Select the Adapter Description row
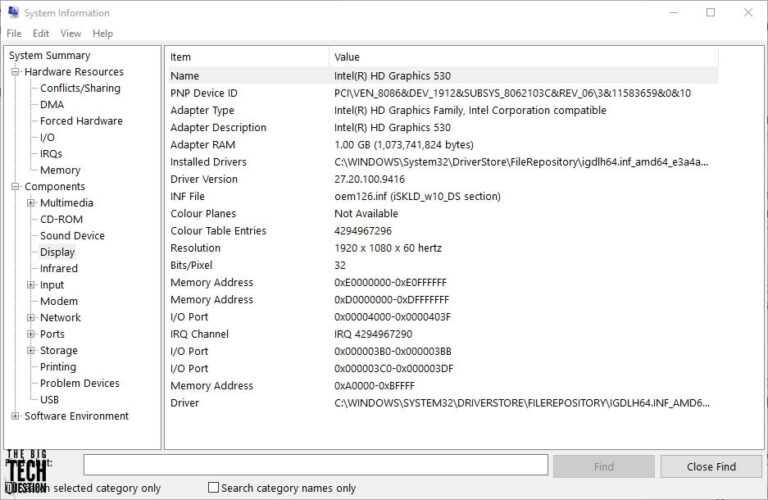This screenshot has width=768, height=500. coord(442,127)
